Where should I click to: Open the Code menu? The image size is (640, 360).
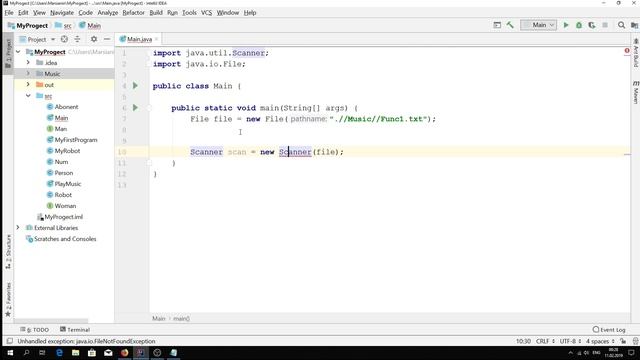pos(85,13)
